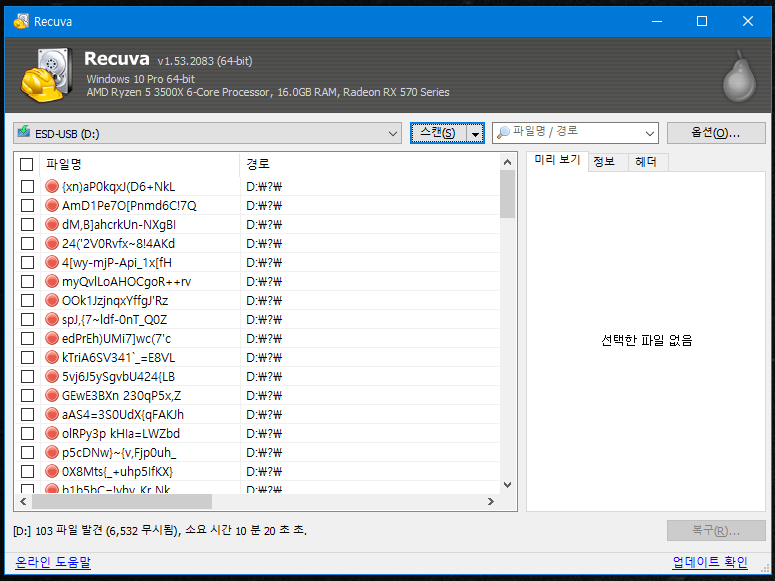Click the red status icon of kTriA6SV341`_=E8VL

point(52,357)
